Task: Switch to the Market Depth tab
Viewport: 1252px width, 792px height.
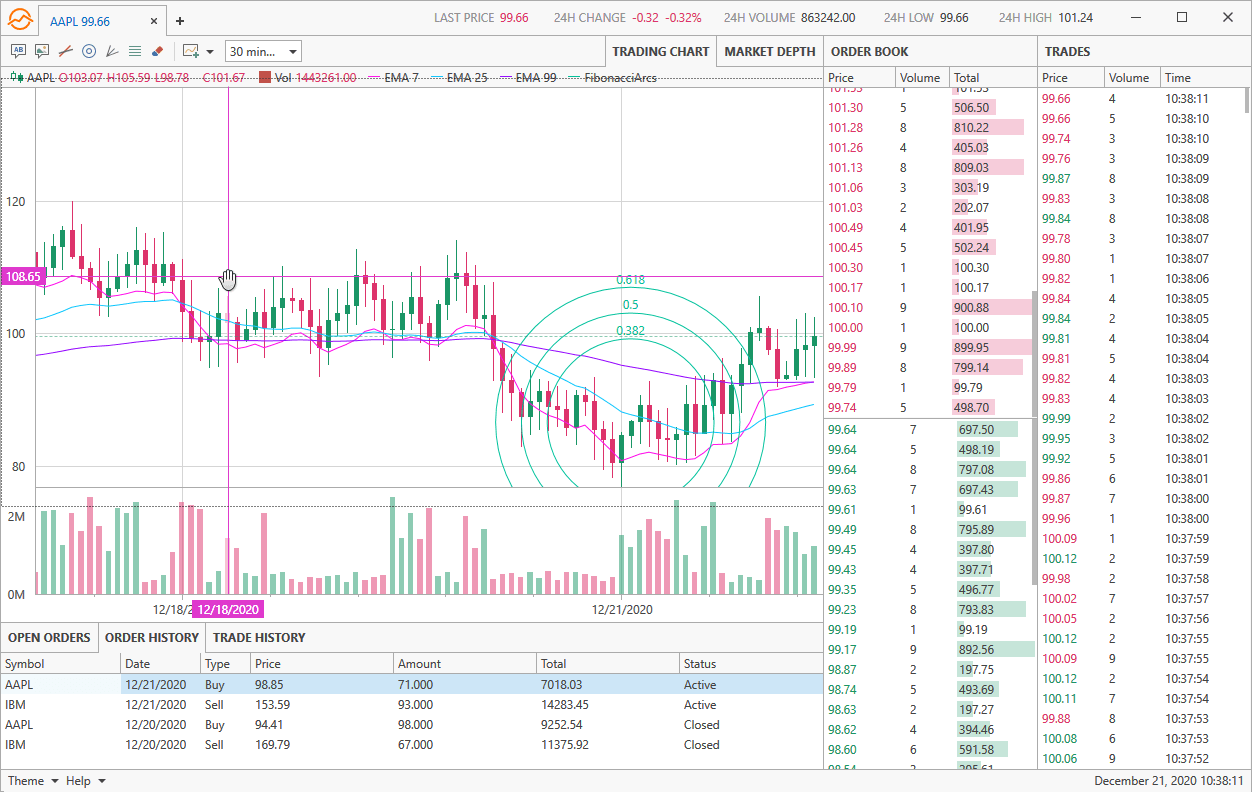Action: [x=770, y=51]
